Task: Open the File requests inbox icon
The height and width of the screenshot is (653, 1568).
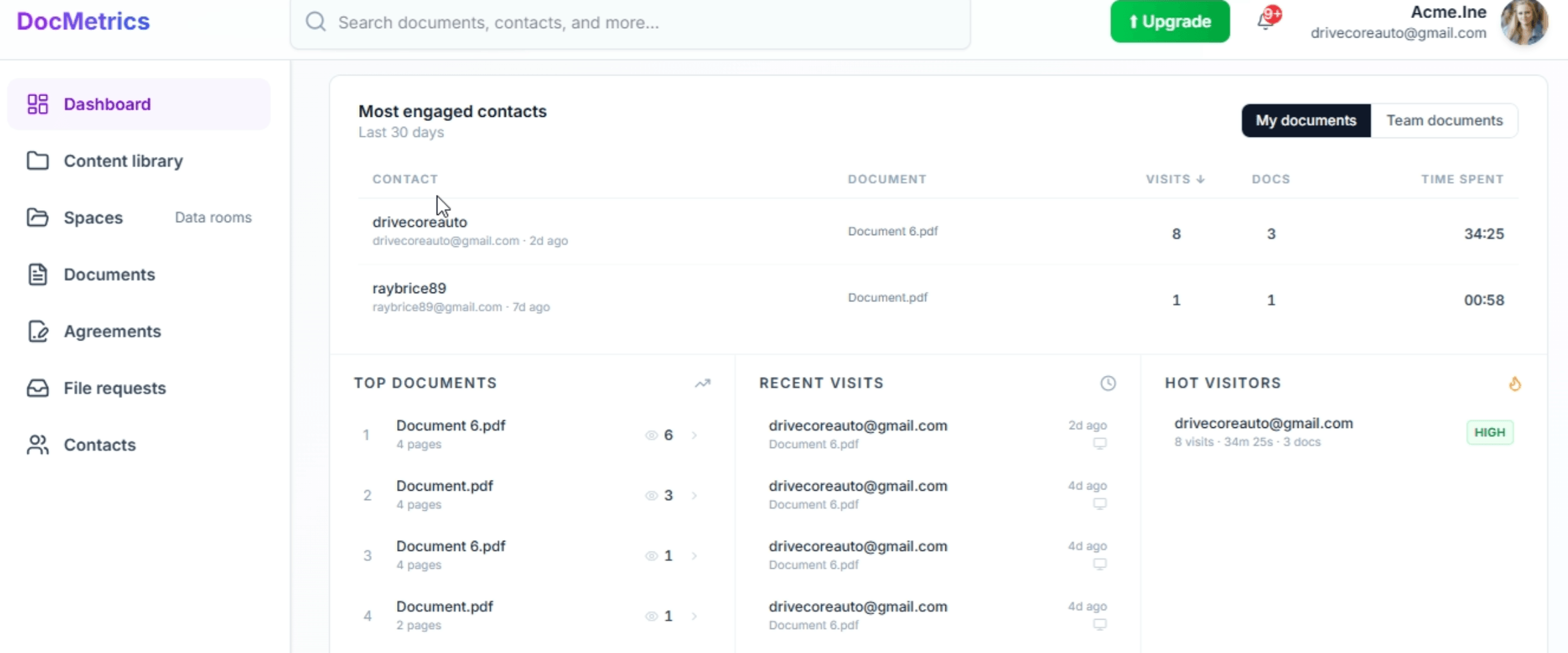Action: tap(37, 388)
